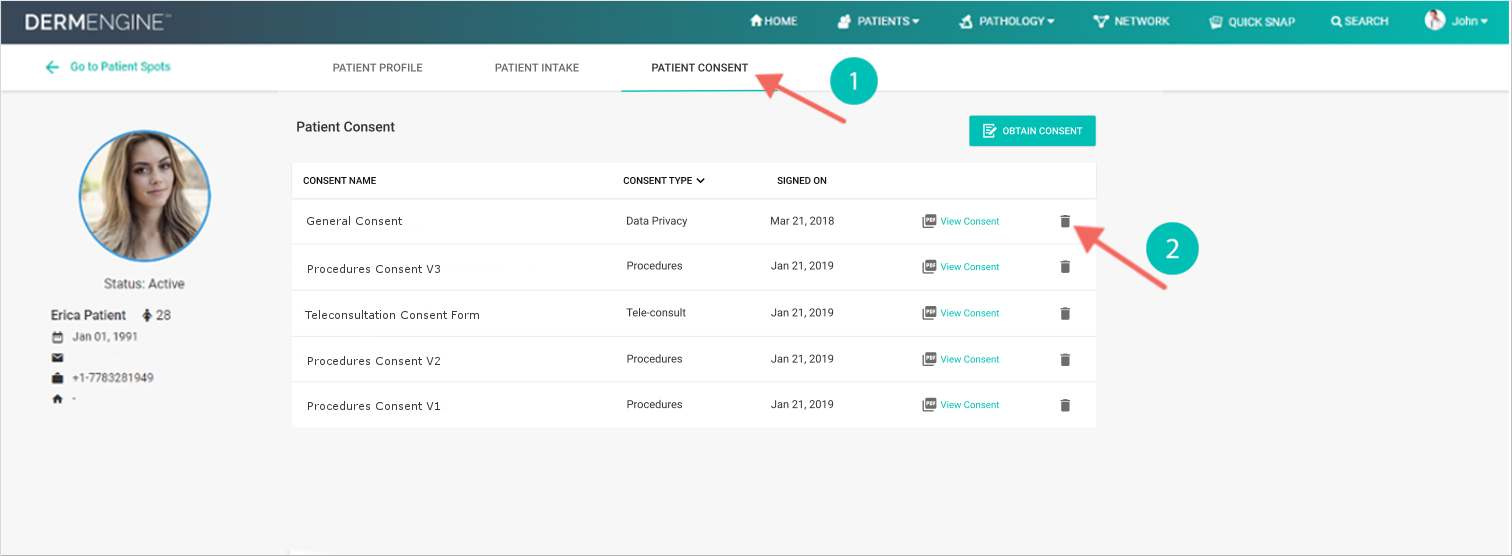Expand the Patients dropdown menu
Image resolution: width=1512 pixels, height=556 pixels.
(x=878, y=21)
